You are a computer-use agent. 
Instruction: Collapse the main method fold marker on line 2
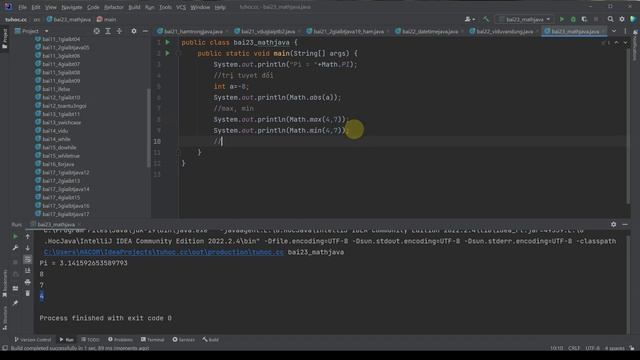[178, 53]
